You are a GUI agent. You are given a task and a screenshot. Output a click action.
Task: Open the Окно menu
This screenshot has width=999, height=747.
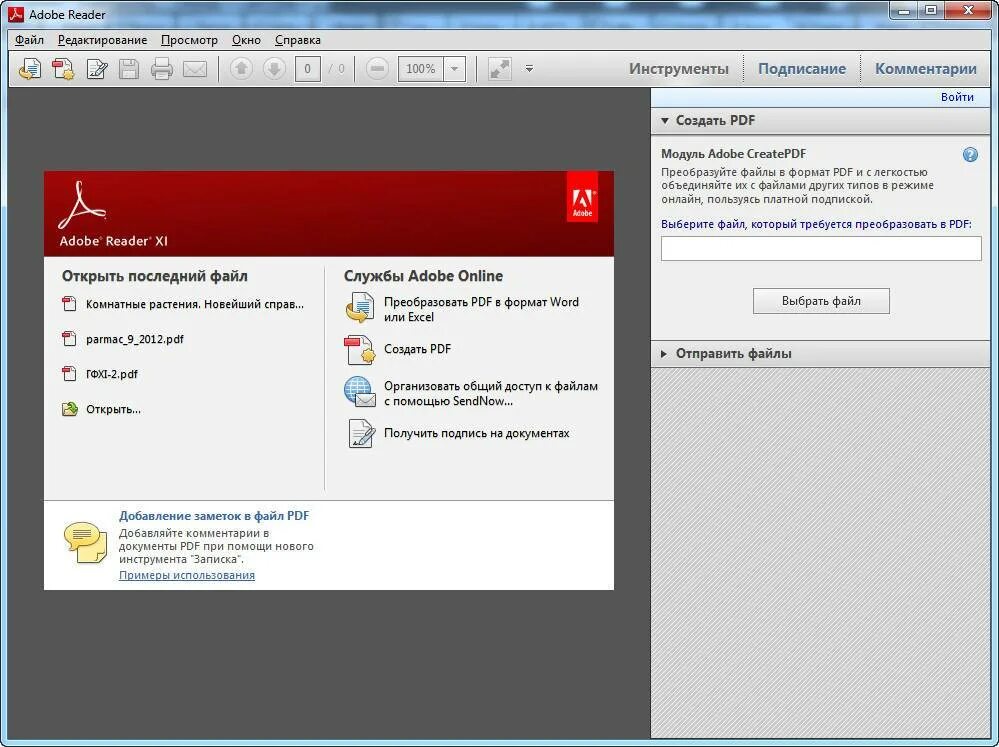click(246, 40)
